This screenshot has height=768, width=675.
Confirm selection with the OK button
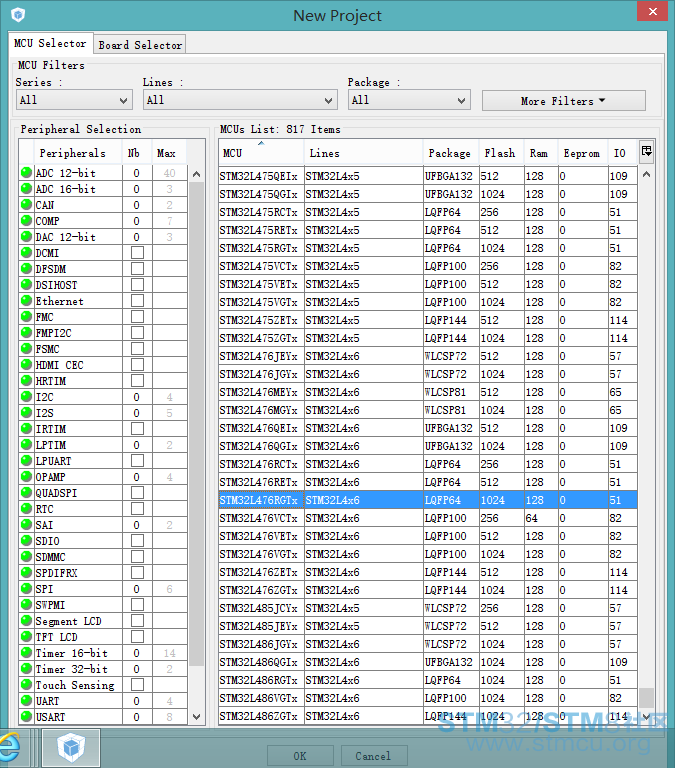point(300,756)
